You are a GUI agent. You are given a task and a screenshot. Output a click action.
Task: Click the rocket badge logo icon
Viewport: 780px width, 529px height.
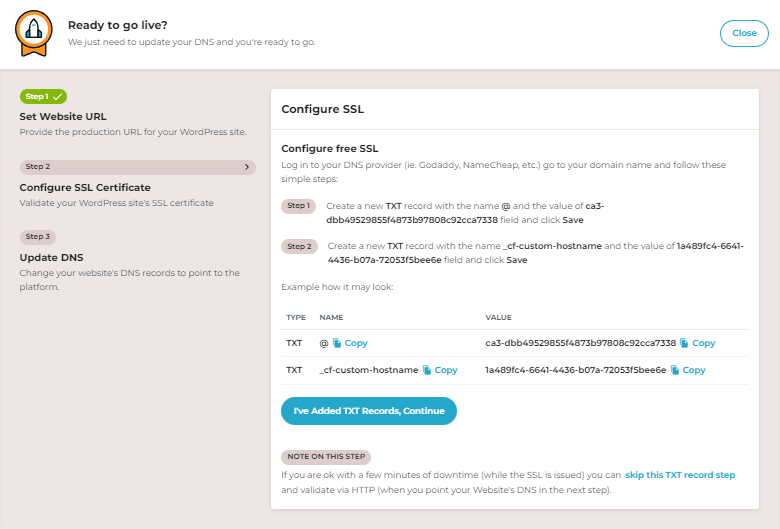coord(33,33)
